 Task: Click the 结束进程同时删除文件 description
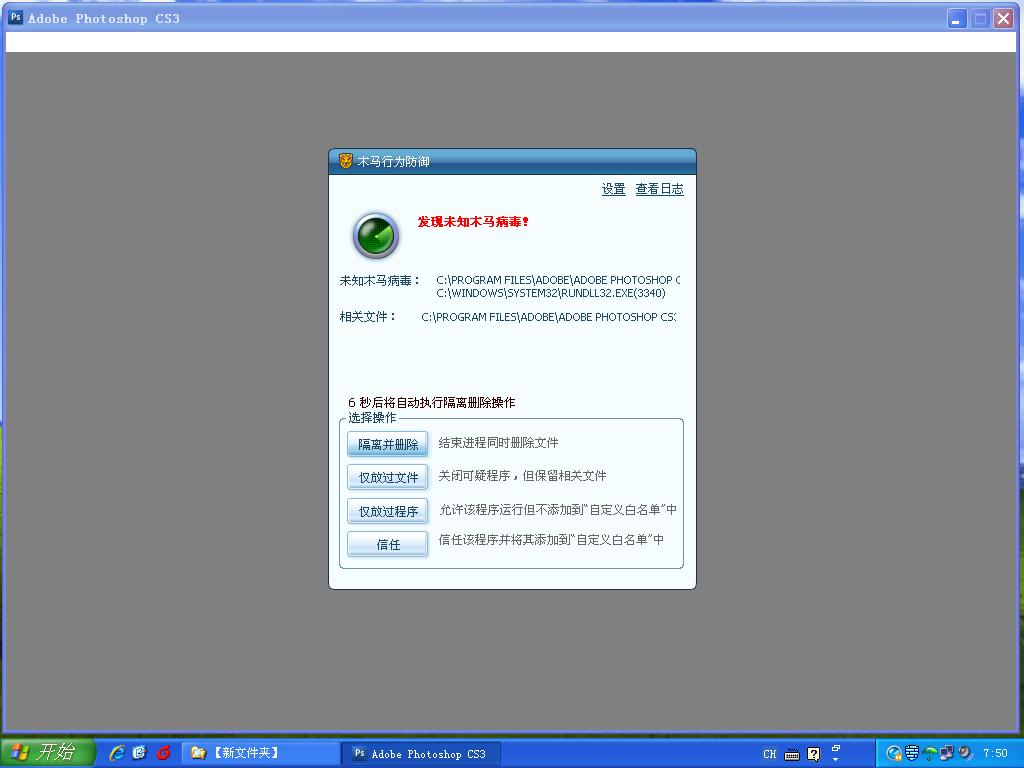[x=498, y=443]
